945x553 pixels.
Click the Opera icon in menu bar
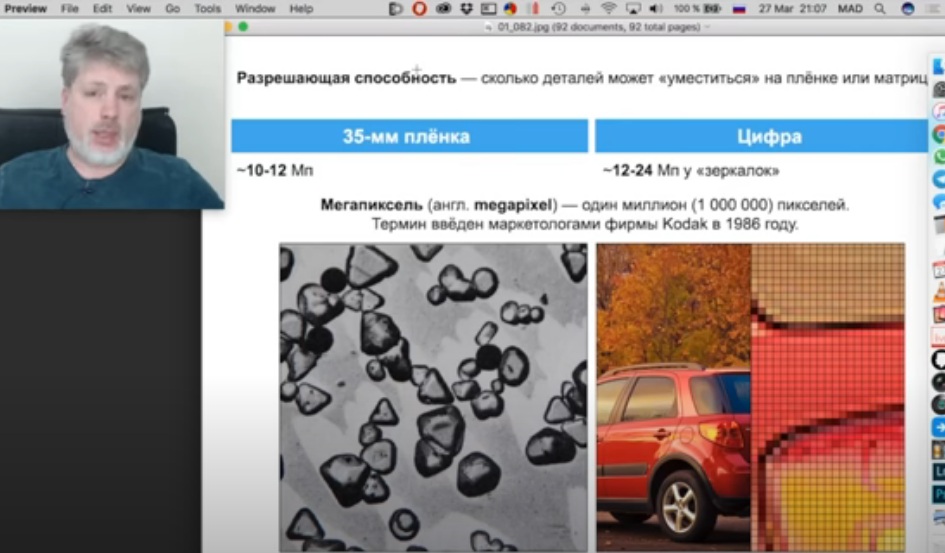point(419,8)
